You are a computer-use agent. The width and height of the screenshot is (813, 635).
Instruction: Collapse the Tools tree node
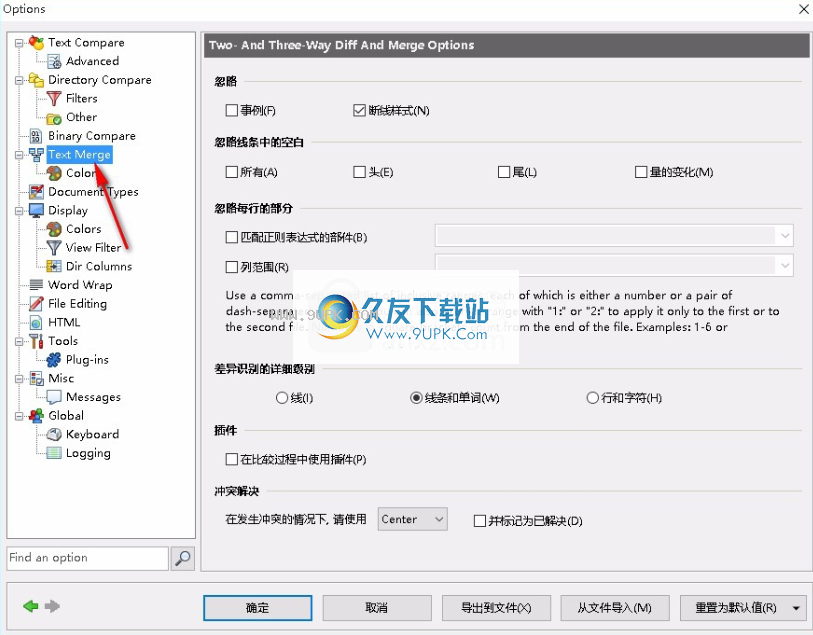click(19, 342)
